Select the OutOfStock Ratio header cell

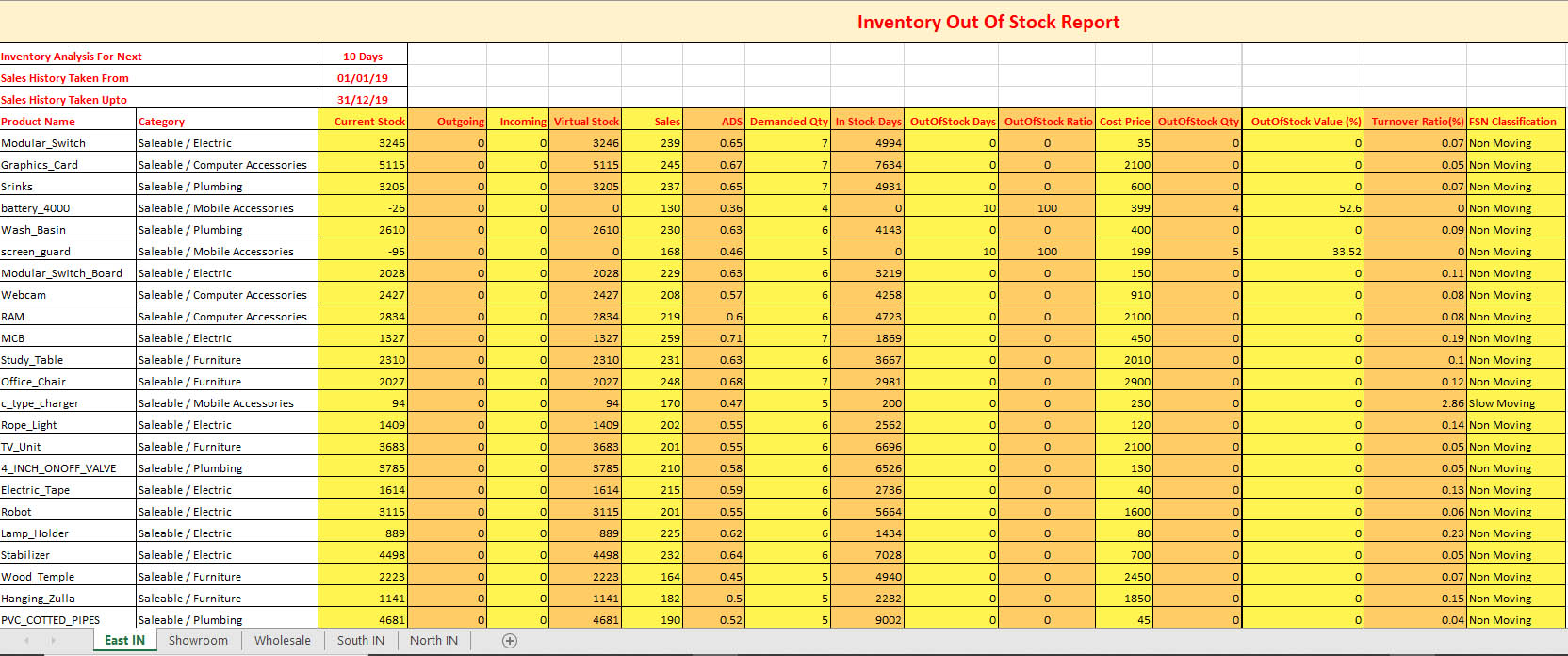(x=1047, y=120)
